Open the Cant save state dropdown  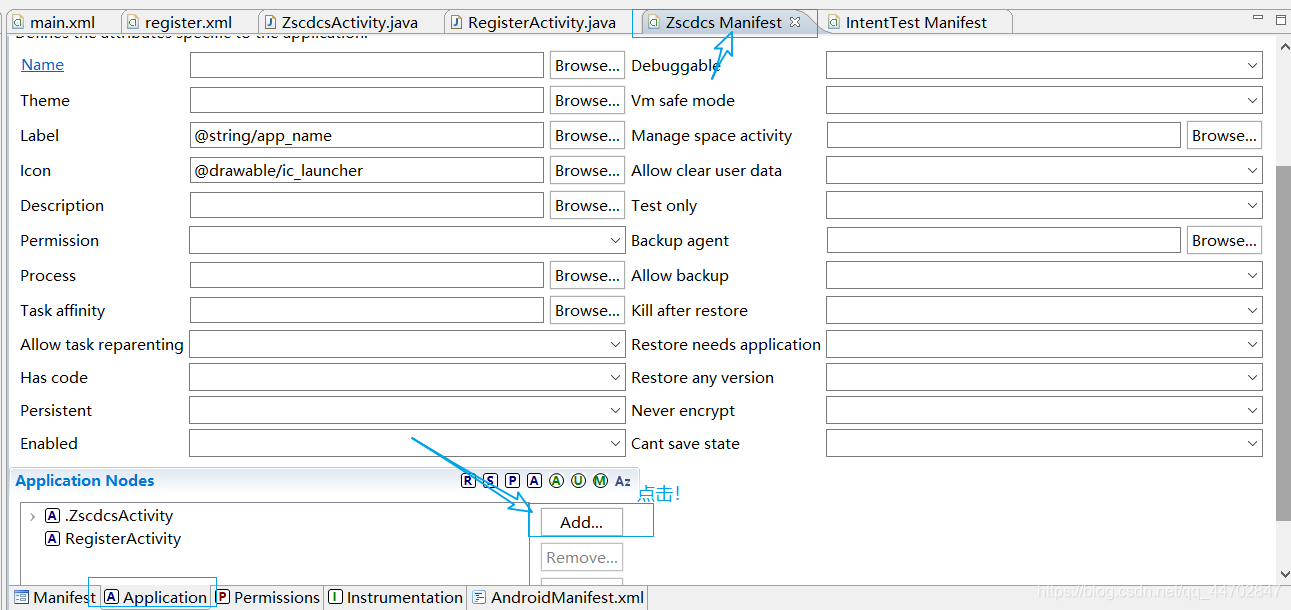[1044, 443]
